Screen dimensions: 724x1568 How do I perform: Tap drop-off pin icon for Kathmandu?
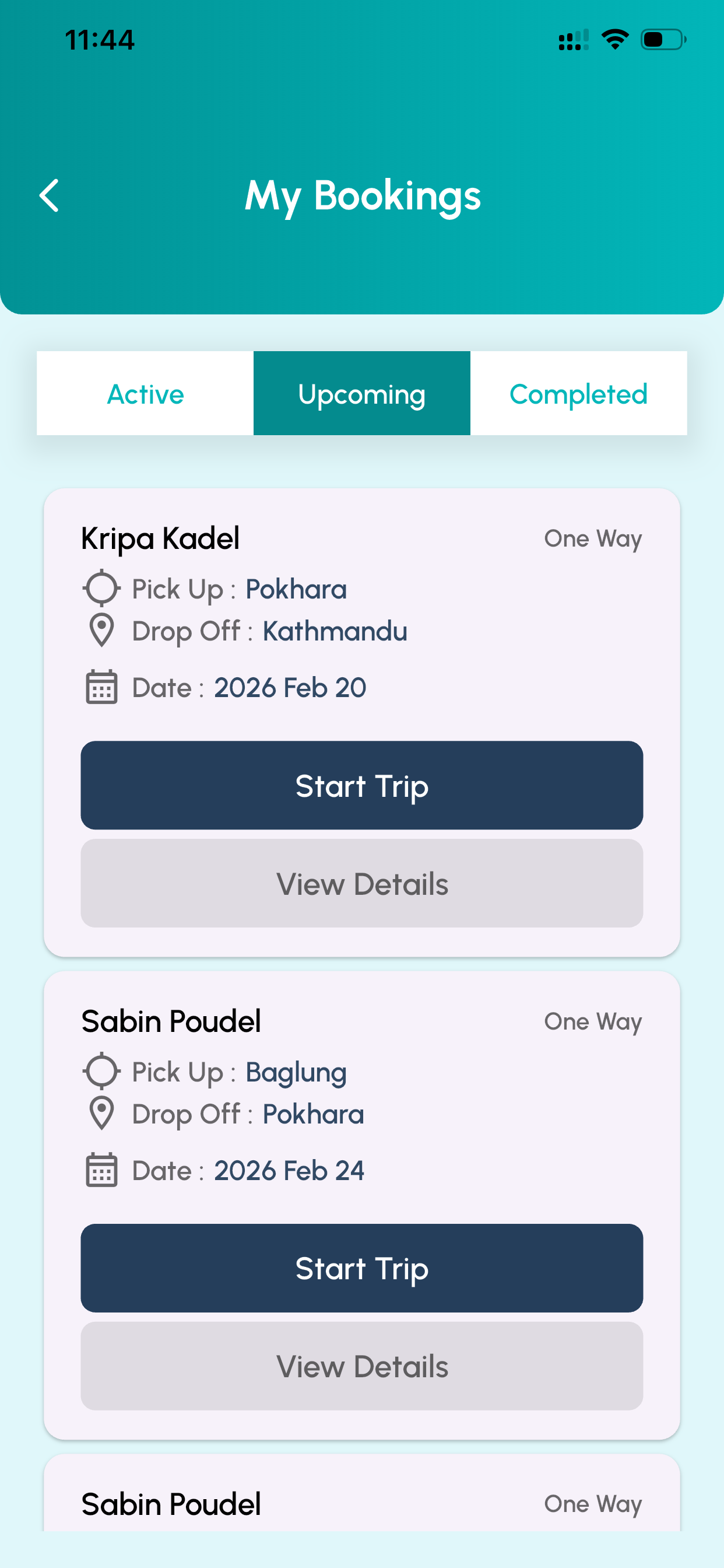(x=101, y=630)
